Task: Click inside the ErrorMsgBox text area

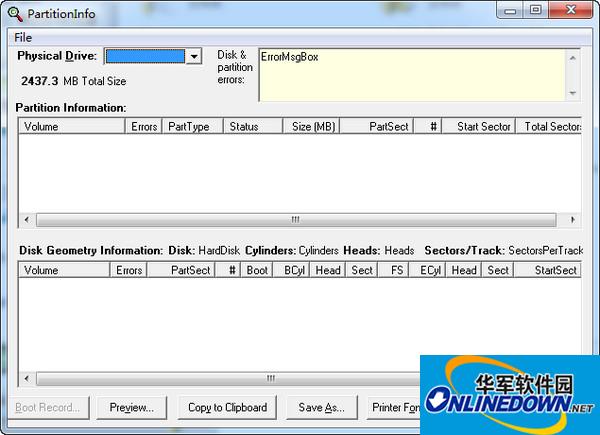Action: coord(410,74)
